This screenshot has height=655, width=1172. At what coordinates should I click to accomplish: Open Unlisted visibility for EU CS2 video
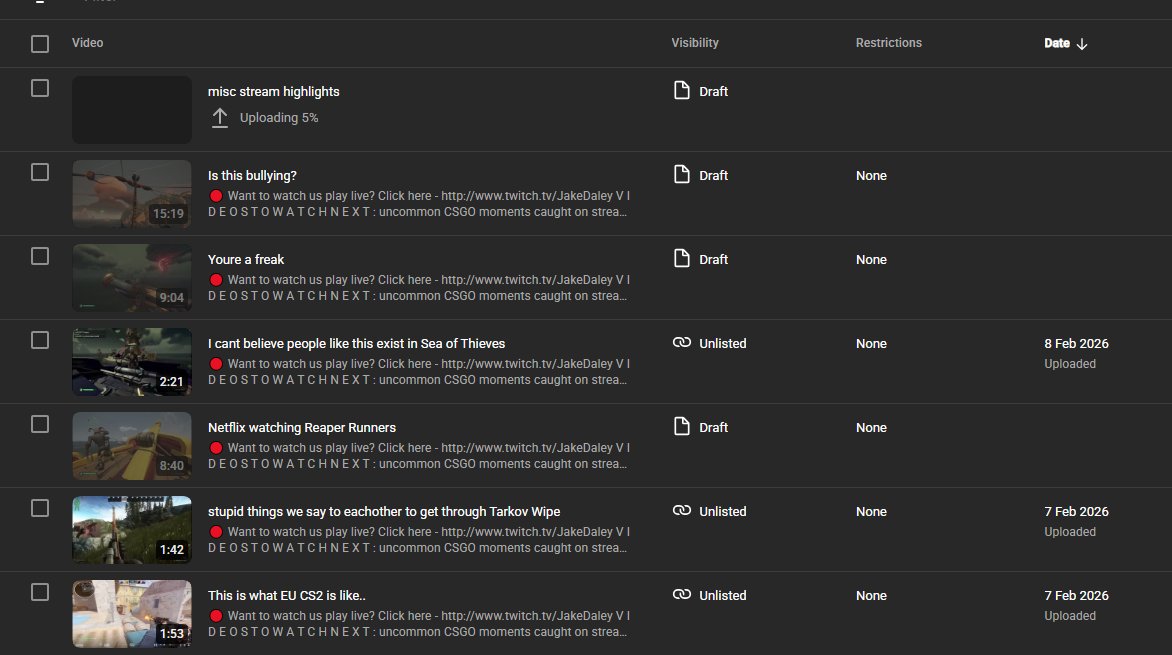click(723, 595)
